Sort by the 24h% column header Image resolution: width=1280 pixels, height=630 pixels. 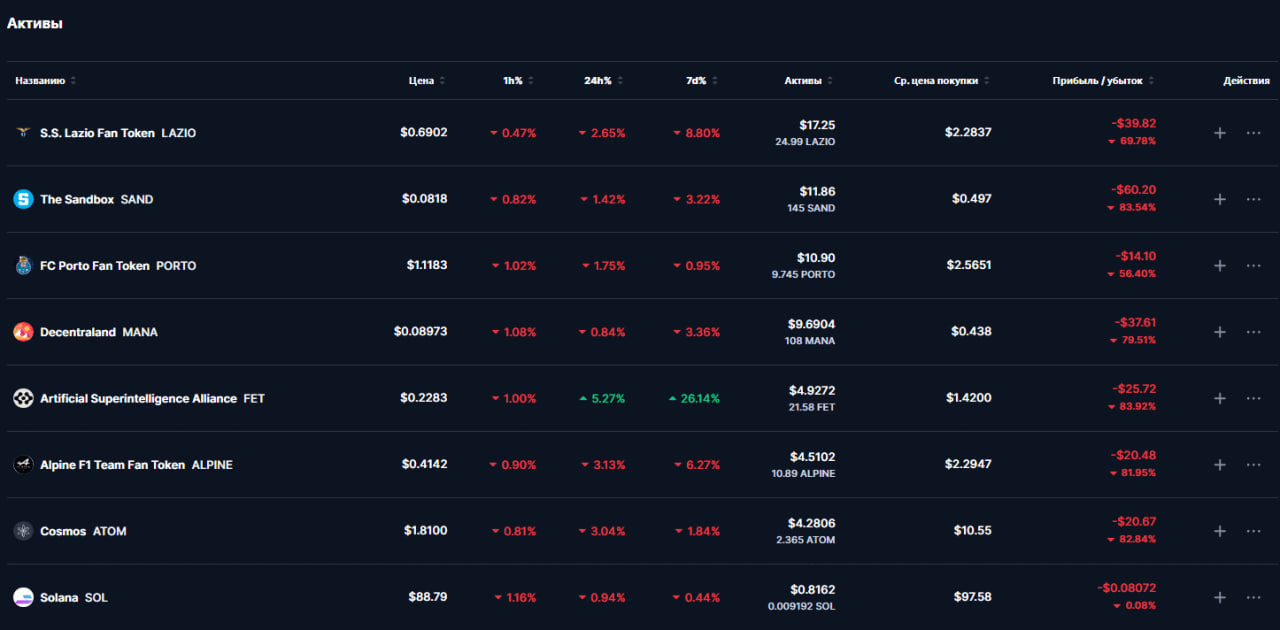click(x=603, y=80)
